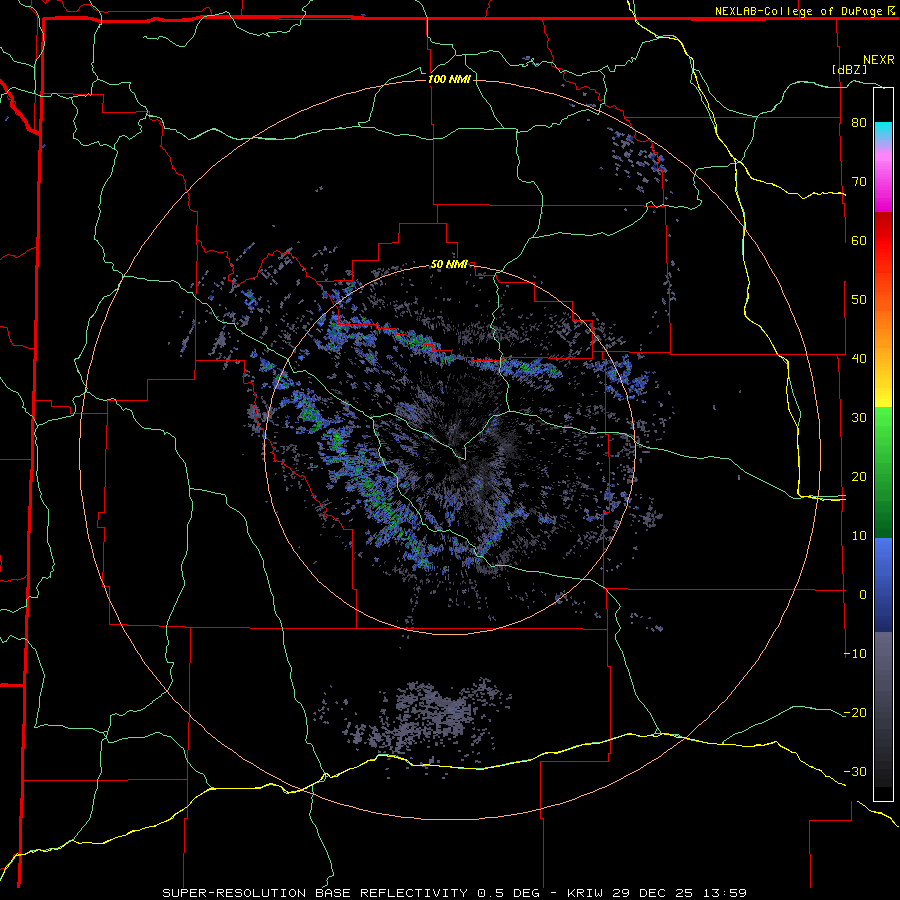Viewport: 900px width, 900px height.
Task: Click the gray low-reflectivity segment of color bar
Action: [x=883, y=709]
